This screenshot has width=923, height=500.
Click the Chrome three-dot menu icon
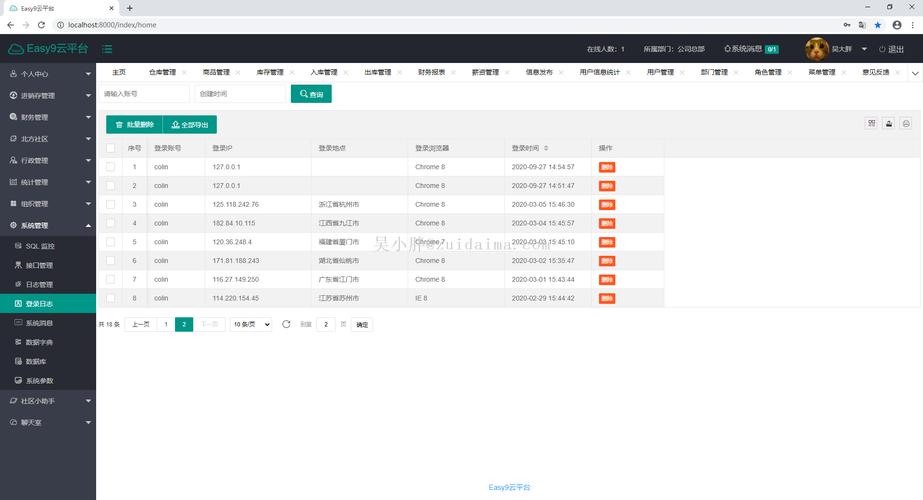[x=913, y=25]
